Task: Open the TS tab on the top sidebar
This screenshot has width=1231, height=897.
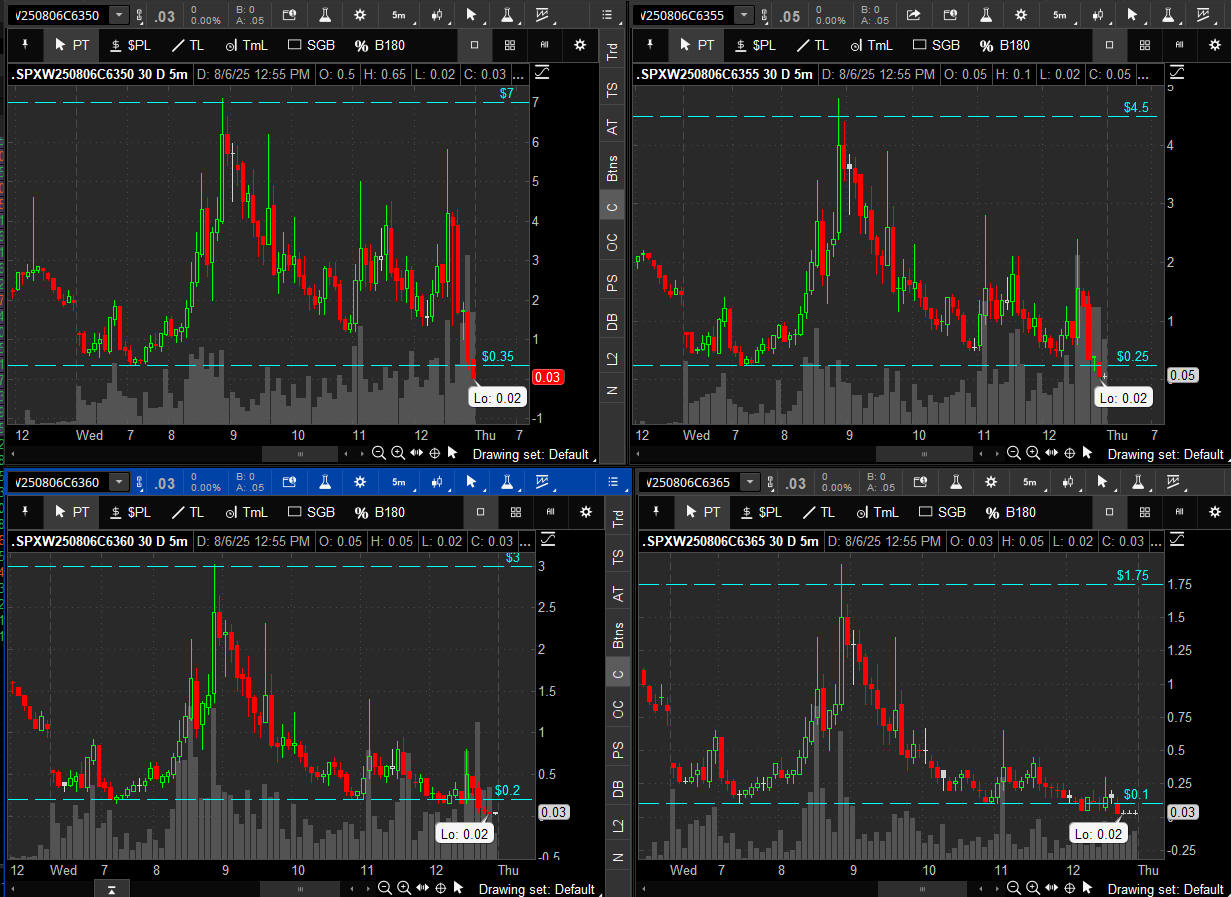Action: 612,89
